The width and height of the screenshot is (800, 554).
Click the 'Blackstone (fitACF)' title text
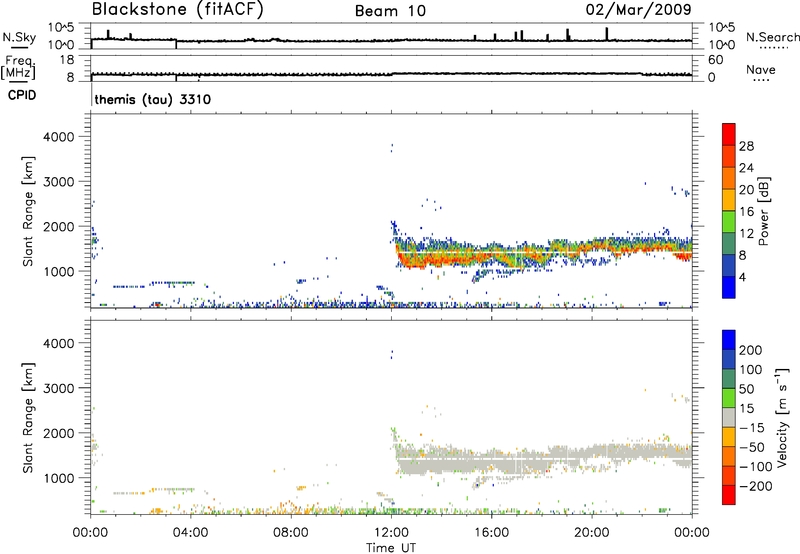coord(177,9)
